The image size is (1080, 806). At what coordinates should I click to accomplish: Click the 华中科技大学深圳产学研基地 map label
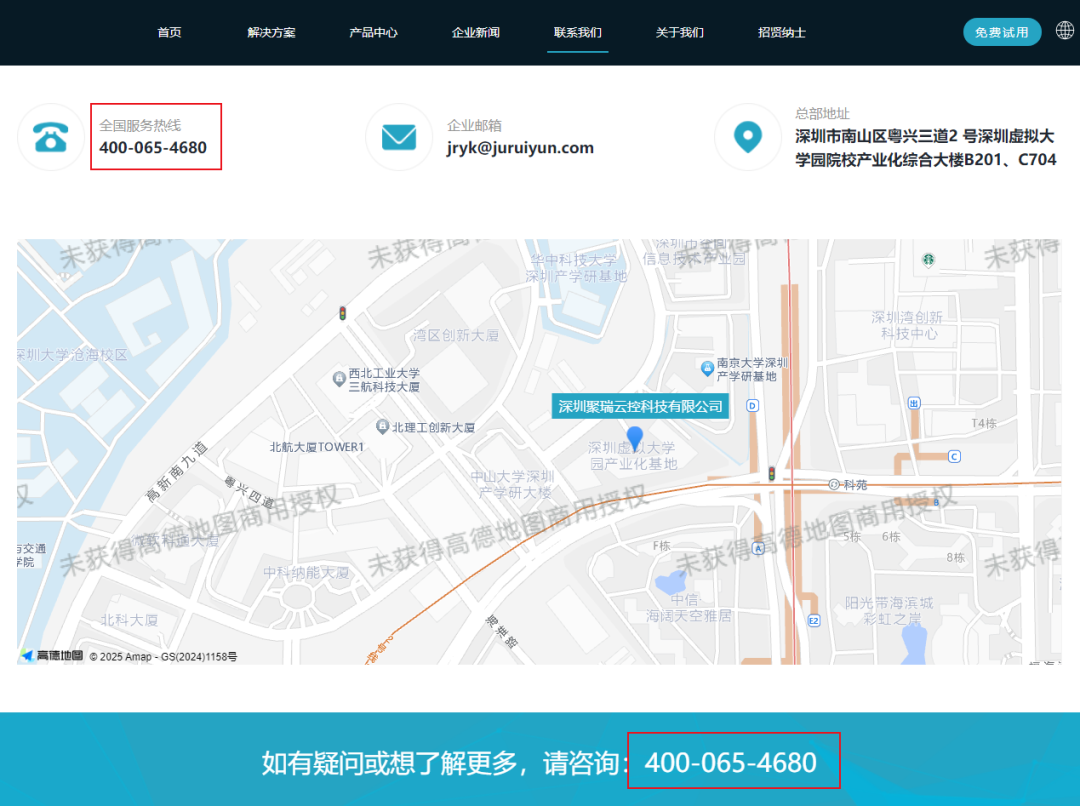(x=576, y=268)
